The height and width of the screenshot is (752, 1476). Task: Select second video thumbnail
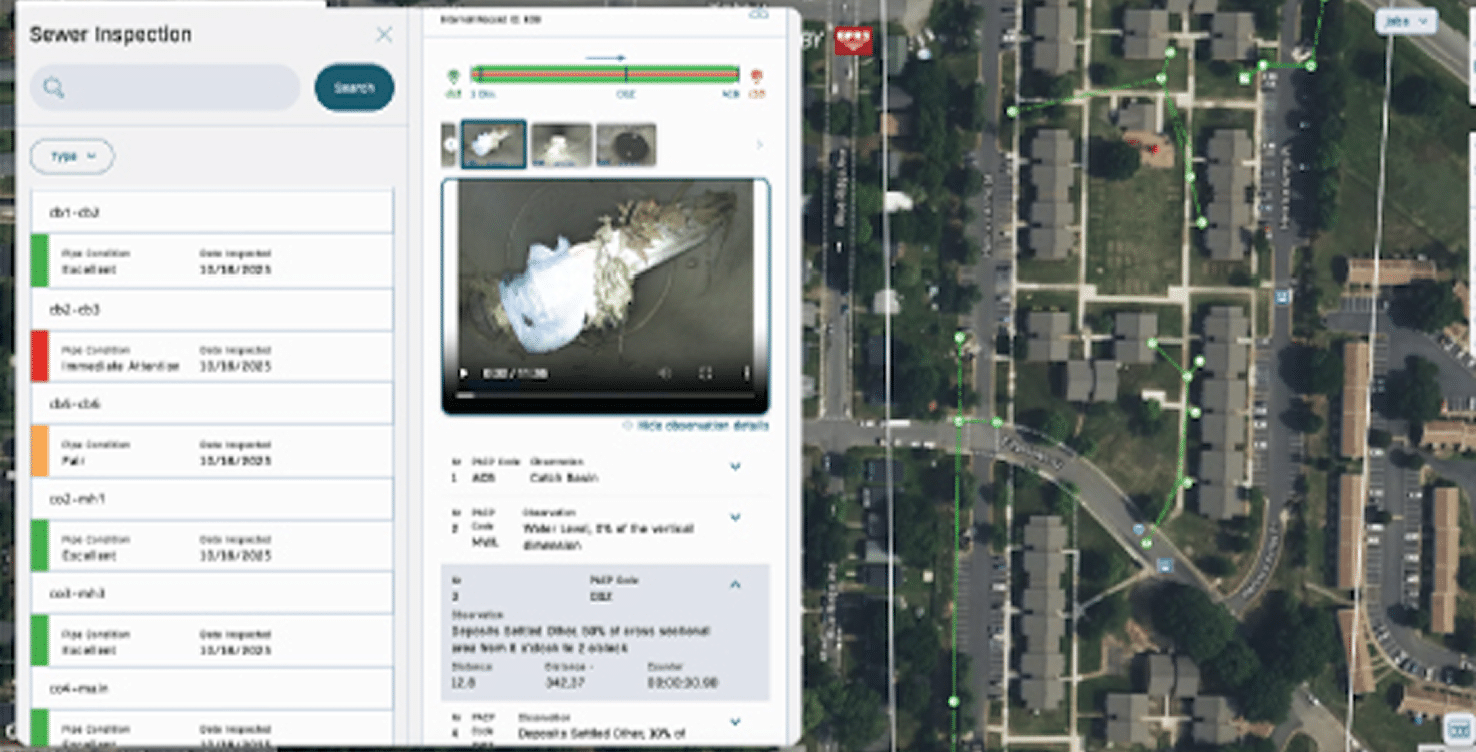[561, 145]
